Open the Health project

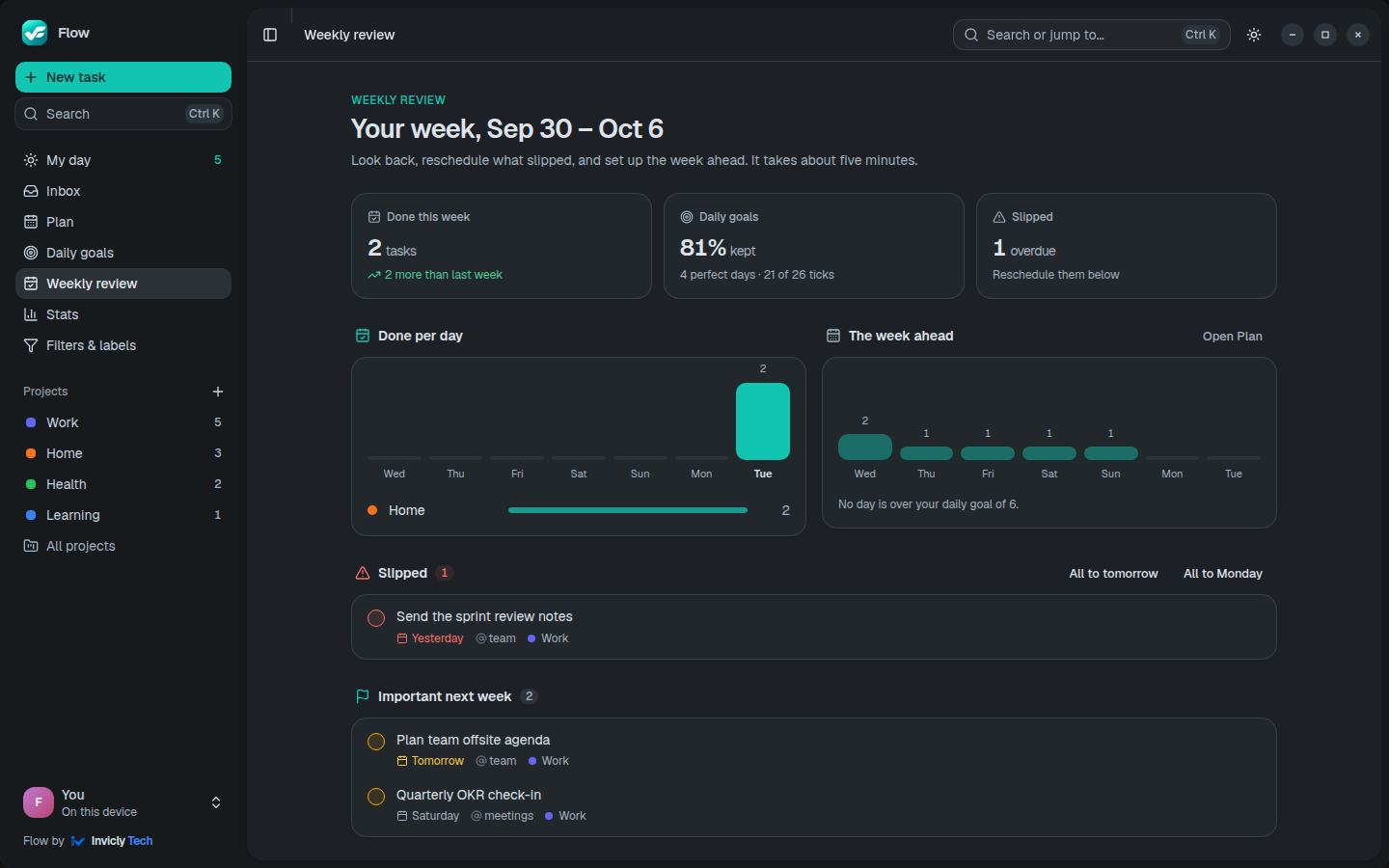point(123,484)
